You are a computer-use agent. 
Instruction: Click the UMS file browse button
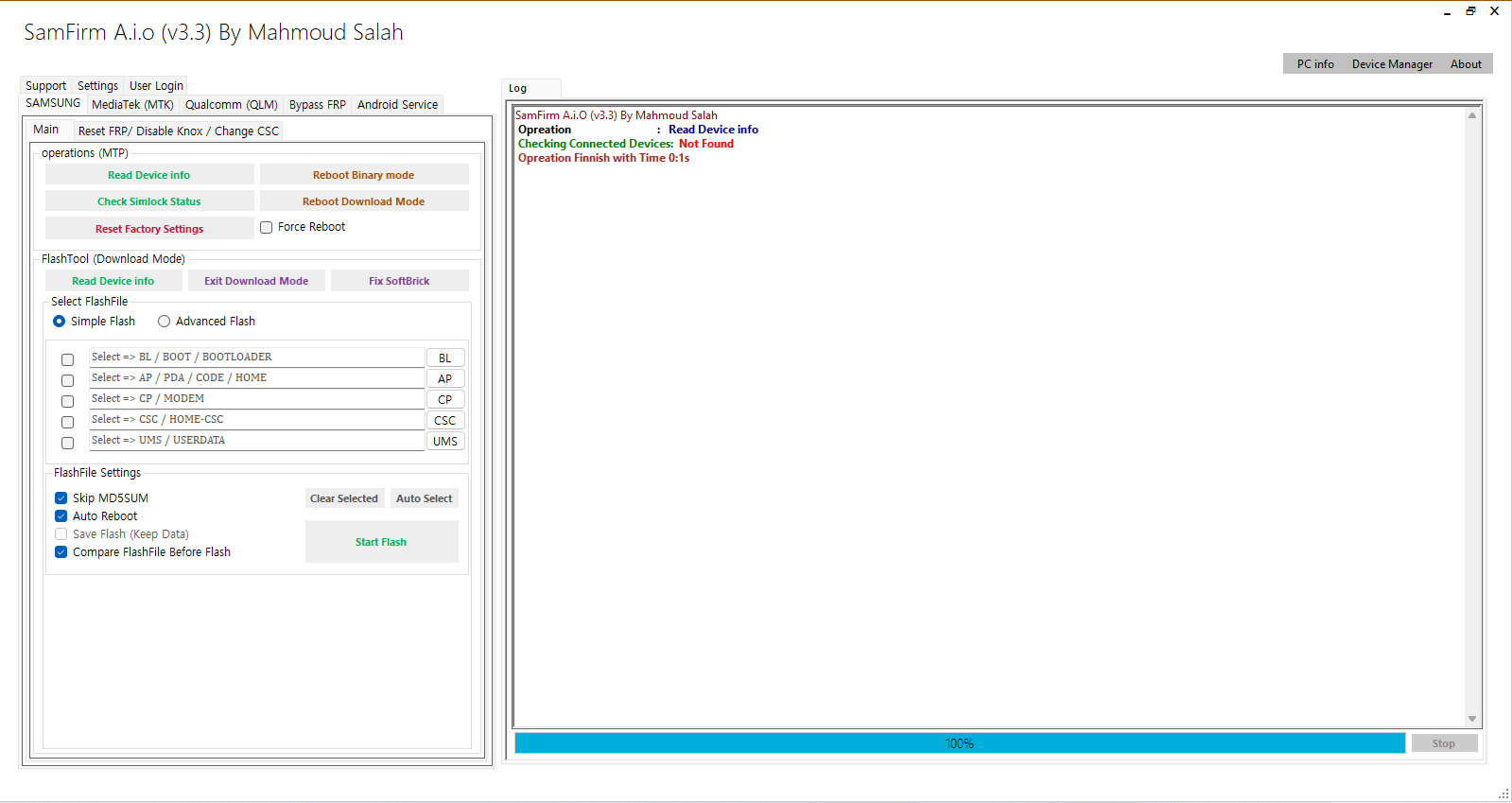click(445, 442)
